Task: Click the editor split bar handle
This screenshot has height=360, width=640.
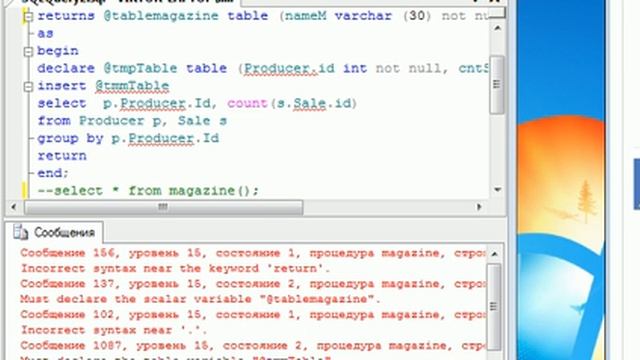Action: pyautogui.click(x=497, y=13)
